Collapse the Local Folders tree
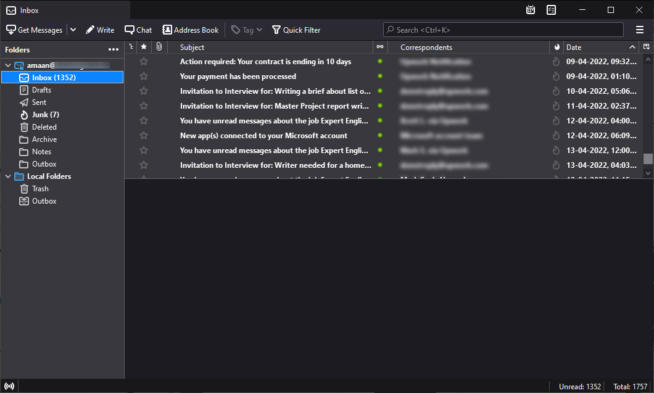 pos(8,176)
